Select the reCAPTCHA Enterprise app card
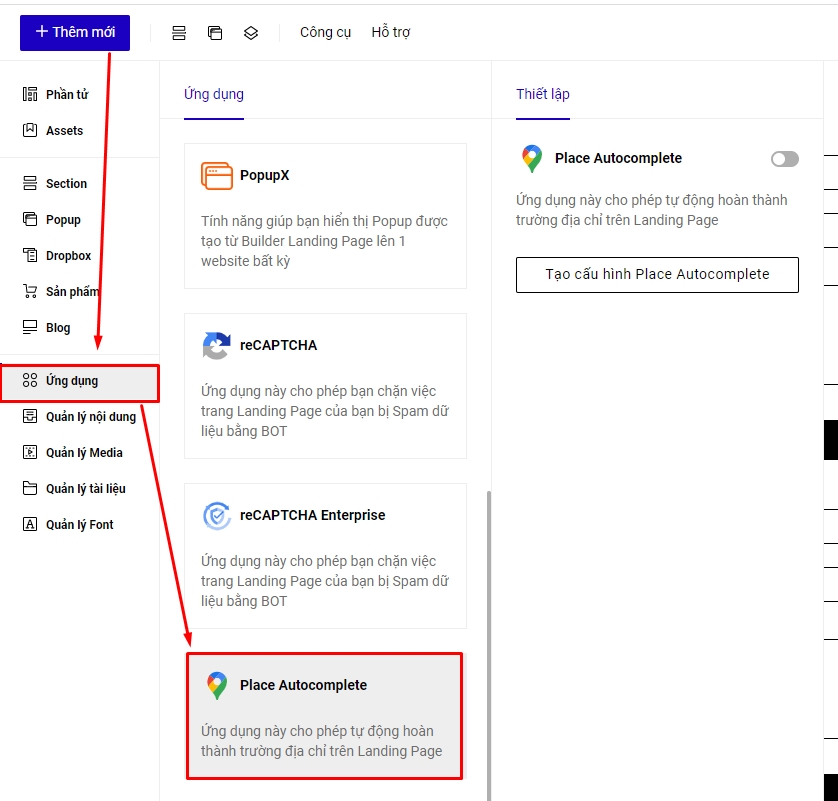 (x=325, y=555)
